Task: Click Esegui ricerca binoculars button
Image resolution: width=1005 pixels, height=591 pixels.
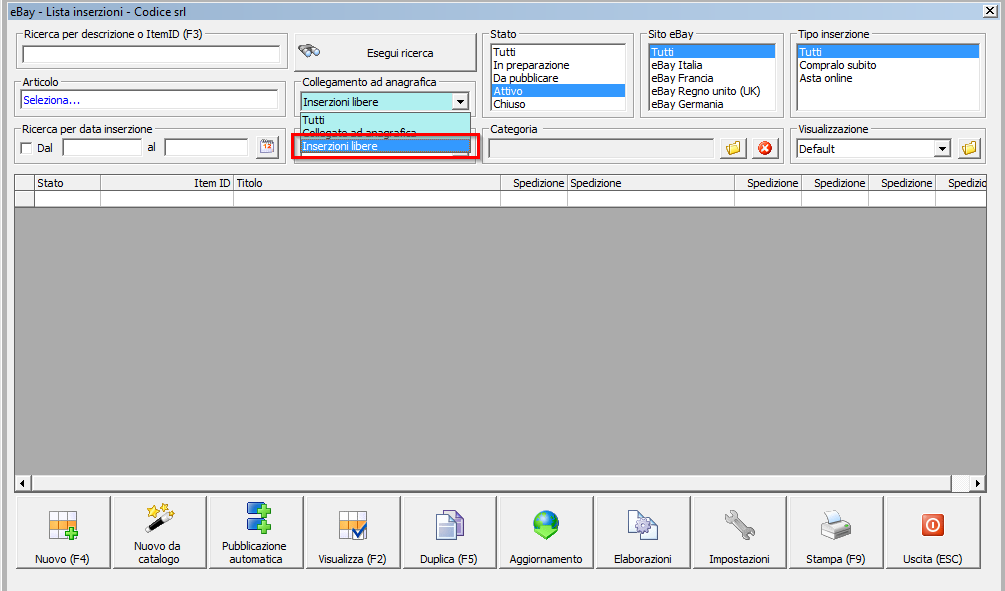Action: click(x=385, y=53)
